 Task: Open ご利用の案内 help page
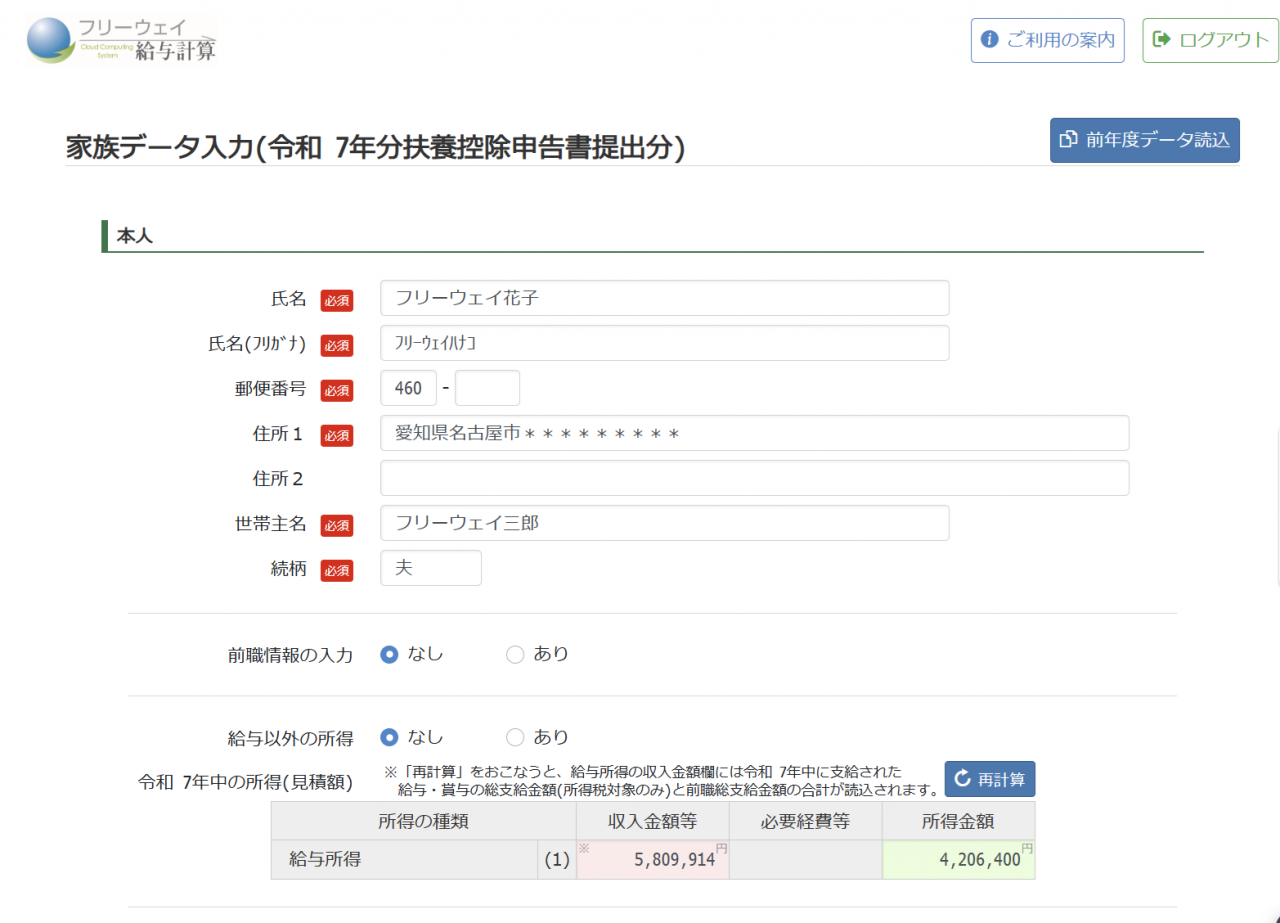click(x=1047, y=40)
